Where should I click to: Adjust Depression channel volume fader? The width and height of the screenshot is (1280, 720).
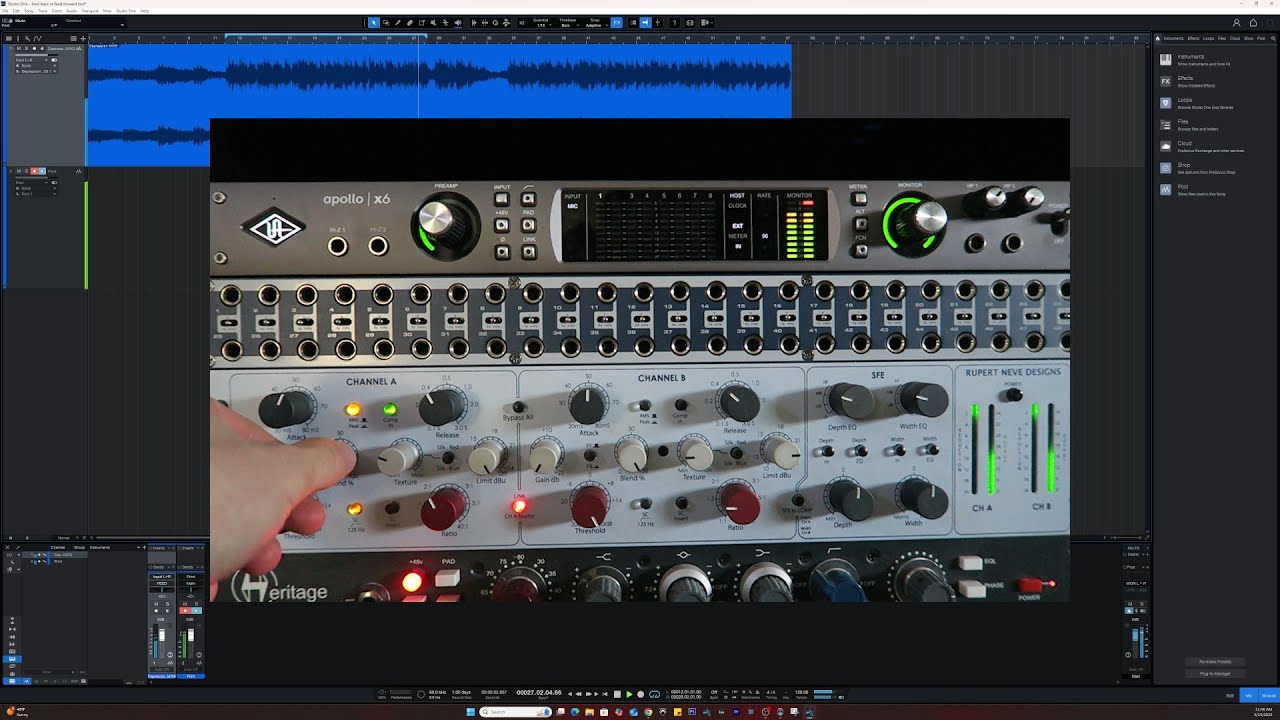pyautogui.click(x=162, y=635)
